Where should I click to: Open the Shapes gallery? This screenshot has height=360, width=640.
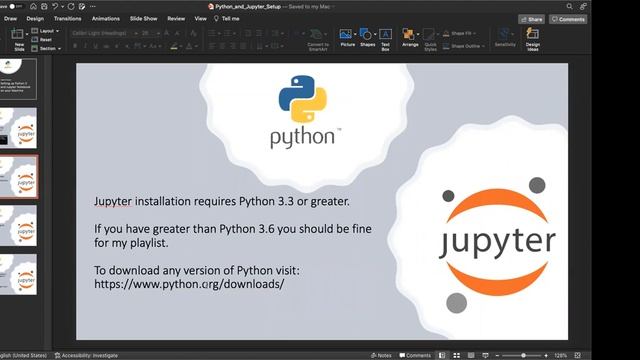coord(367,38)
